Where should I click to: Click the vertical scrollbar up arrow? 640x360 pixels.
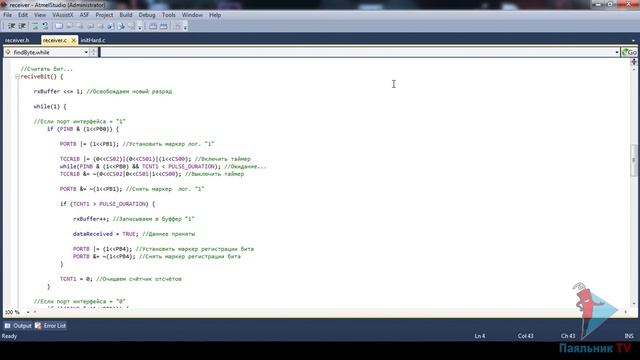click(x=634, y=69)
